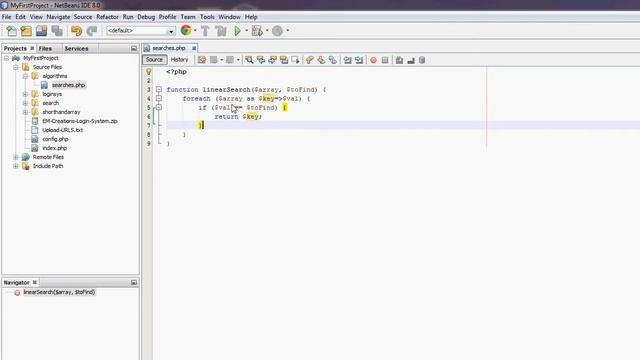Click the Open Project toolbar icon
This screenshot has width=640, height=360.
click(41, 31)
